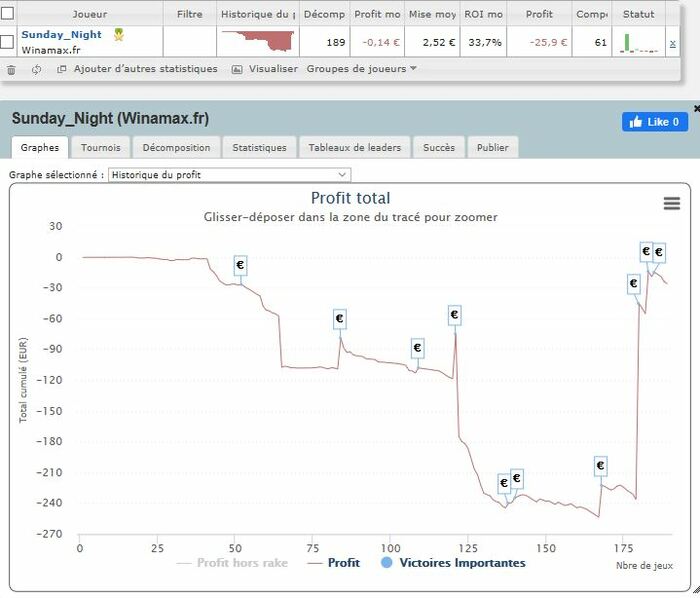Toggle the select-all header checkbox

pos(7,14)
